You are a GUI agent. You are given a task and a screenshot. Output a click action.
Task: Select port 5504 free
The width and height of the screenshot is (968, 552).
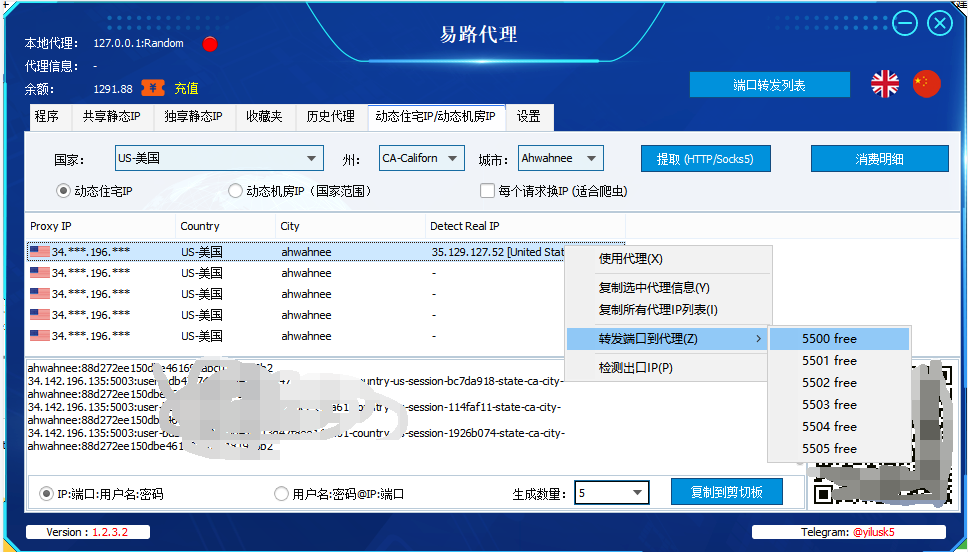pos(840,427)
